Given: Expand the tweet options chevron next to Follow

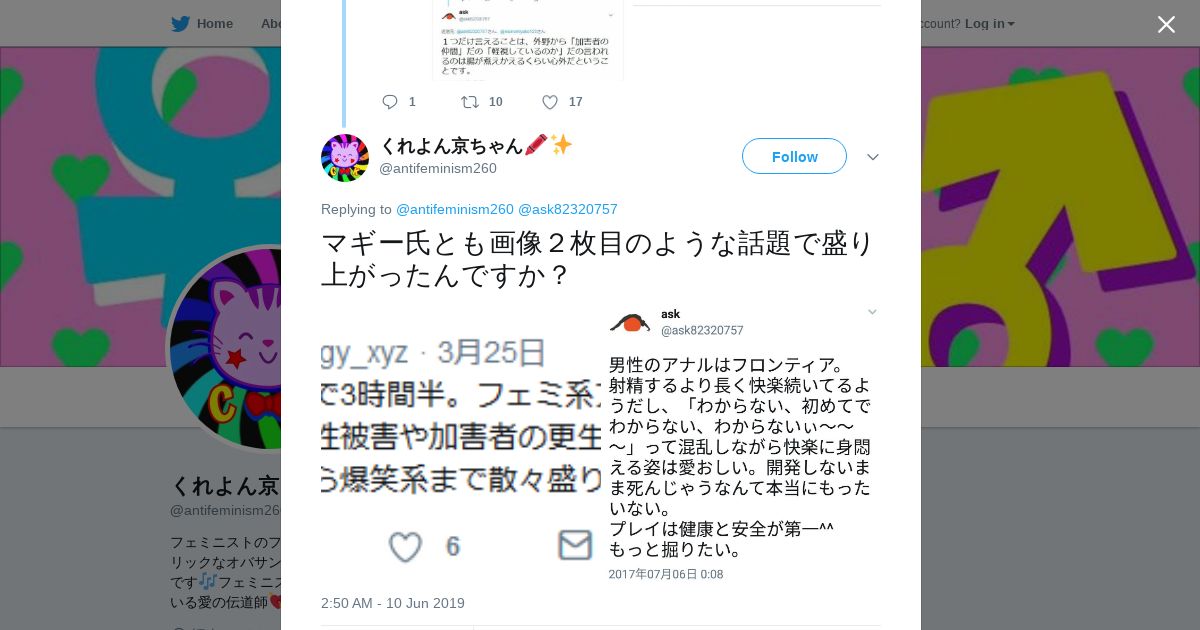Looking at the screenshot, I should pyautogui.click(x=872, y=157).
